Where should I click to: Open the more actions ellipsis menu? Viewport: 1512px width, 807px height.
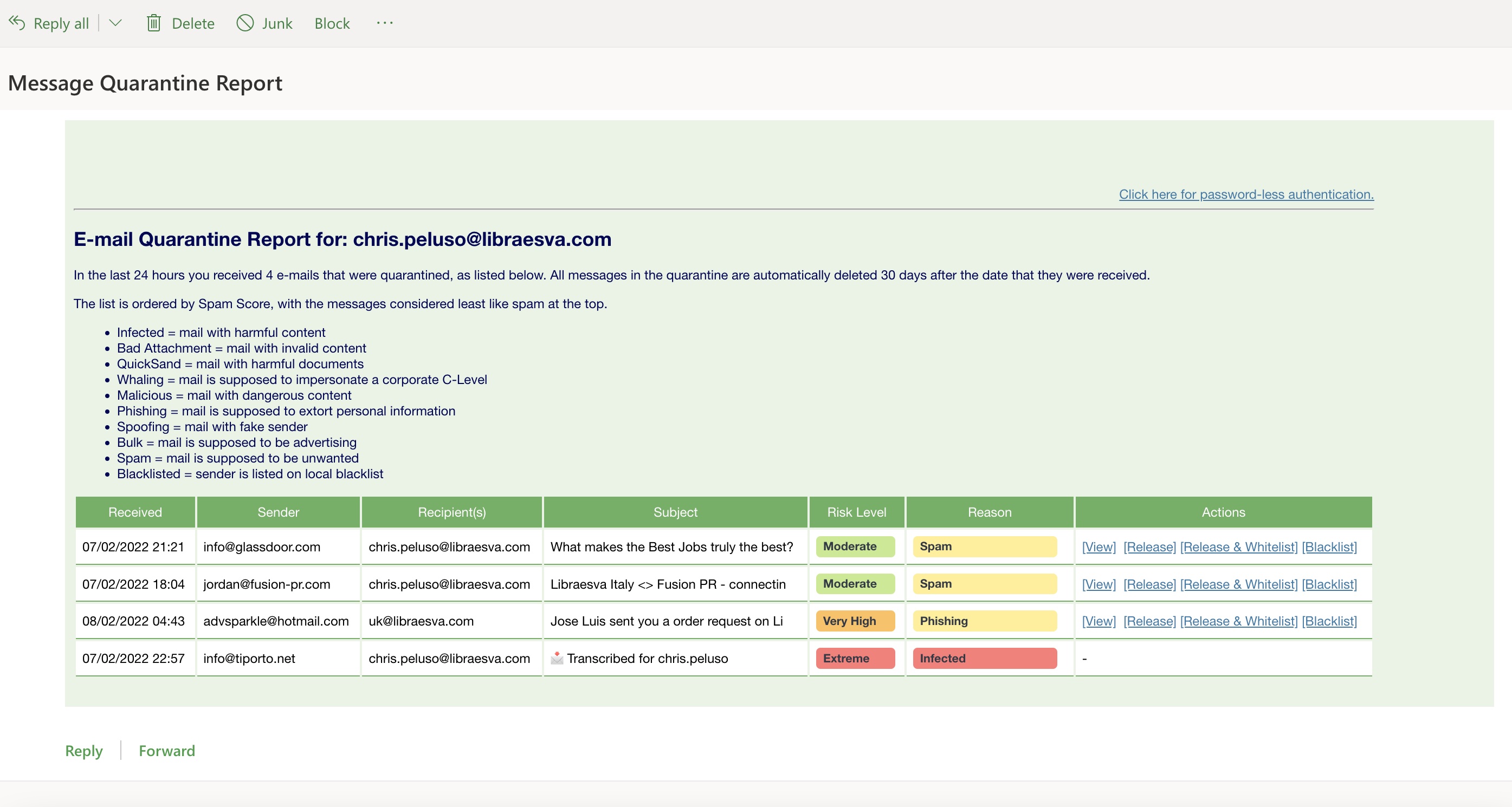coord(384,23)
